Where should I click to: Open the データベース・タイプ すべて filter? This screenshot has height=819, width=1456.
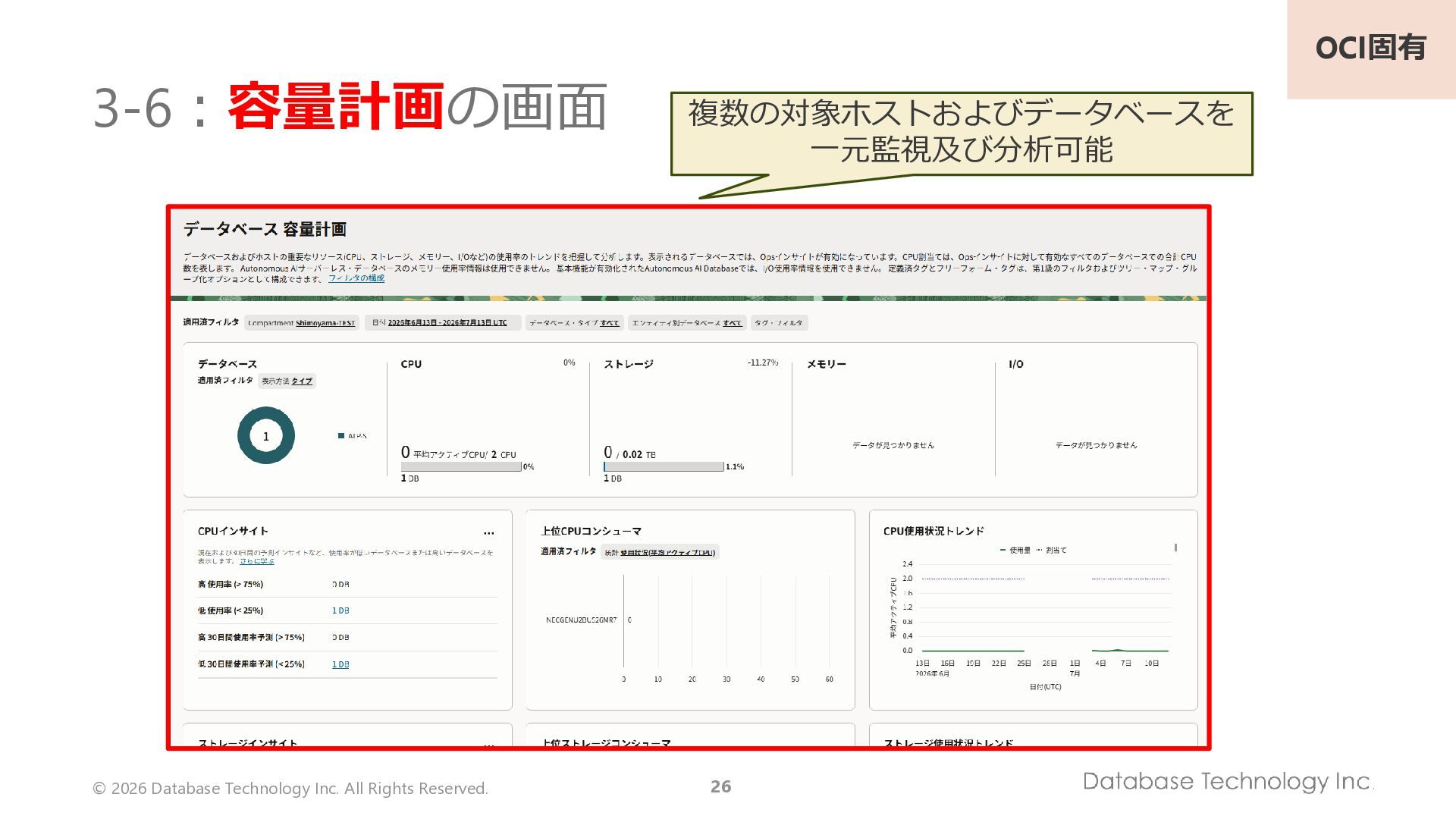coord(574,323)
